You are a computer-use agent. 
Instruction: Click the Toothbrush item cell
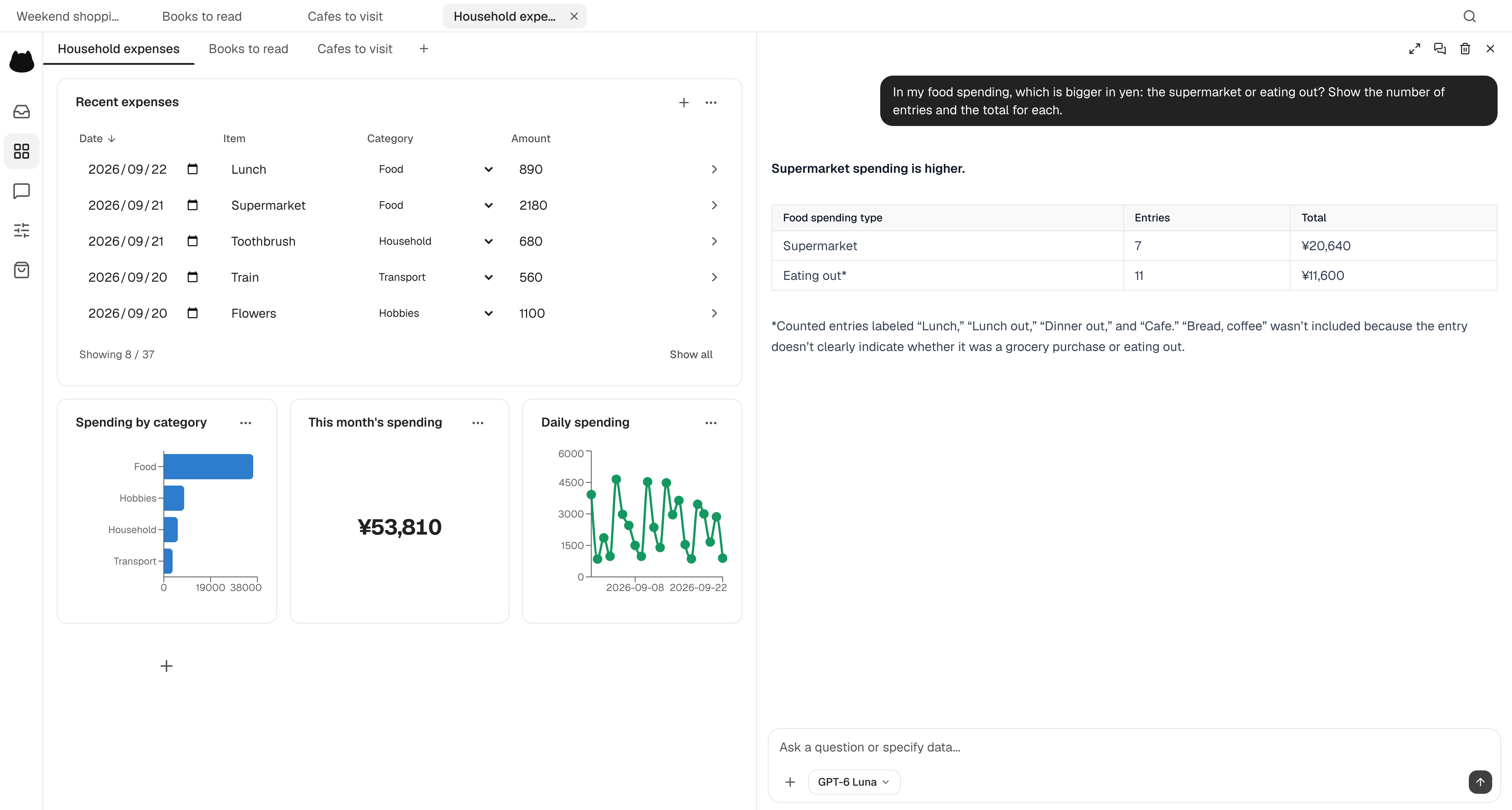point(263,241)
